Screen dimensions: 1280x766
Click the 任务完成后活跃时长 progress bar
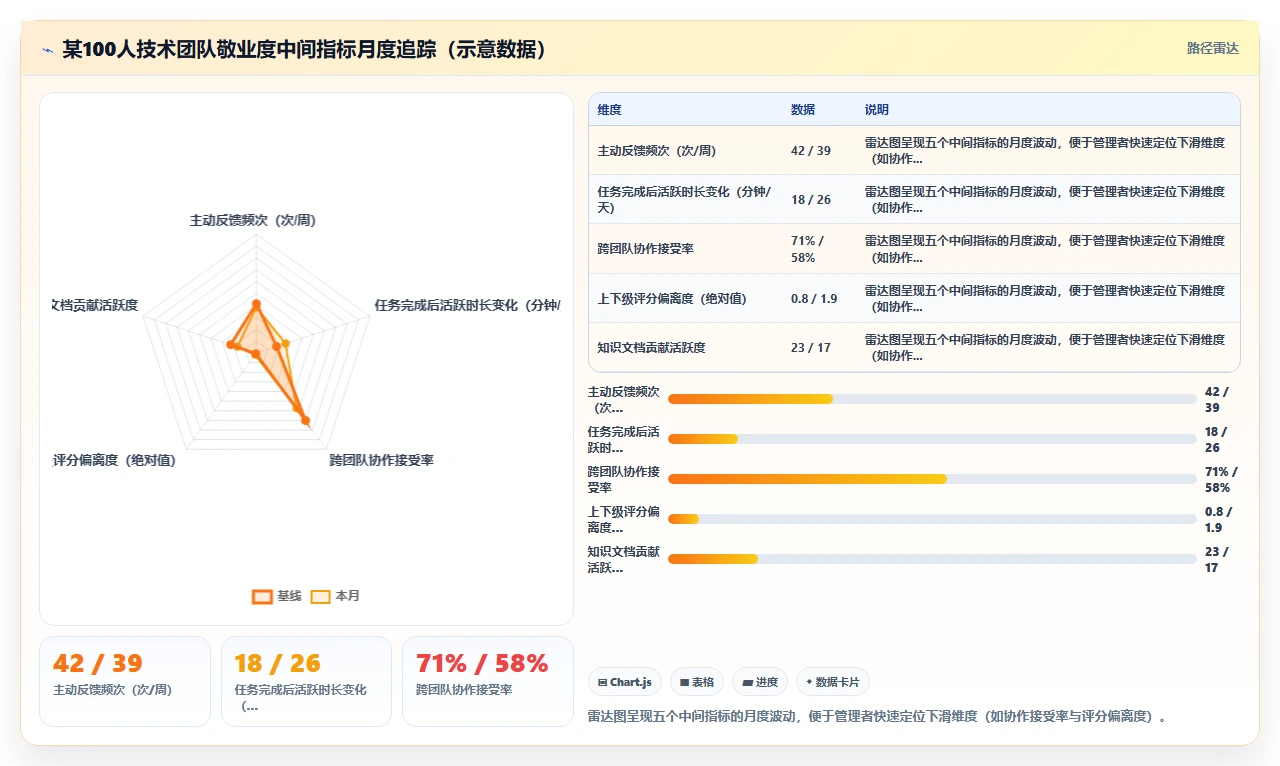(x=932, y=439)
